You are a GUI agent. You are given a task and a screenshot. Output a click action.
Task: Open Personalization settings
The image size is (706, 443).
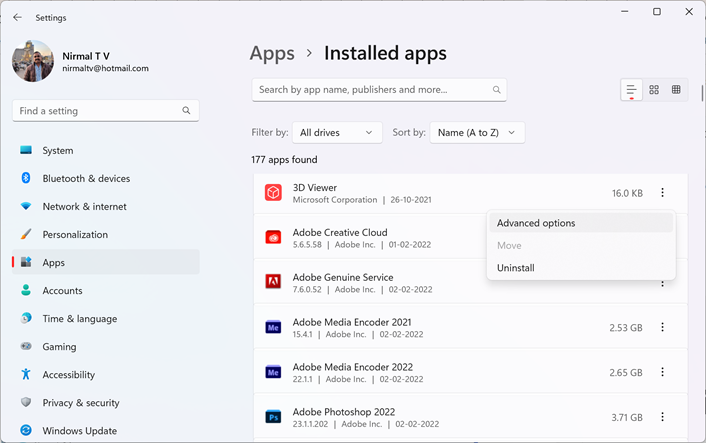[106, 235]
